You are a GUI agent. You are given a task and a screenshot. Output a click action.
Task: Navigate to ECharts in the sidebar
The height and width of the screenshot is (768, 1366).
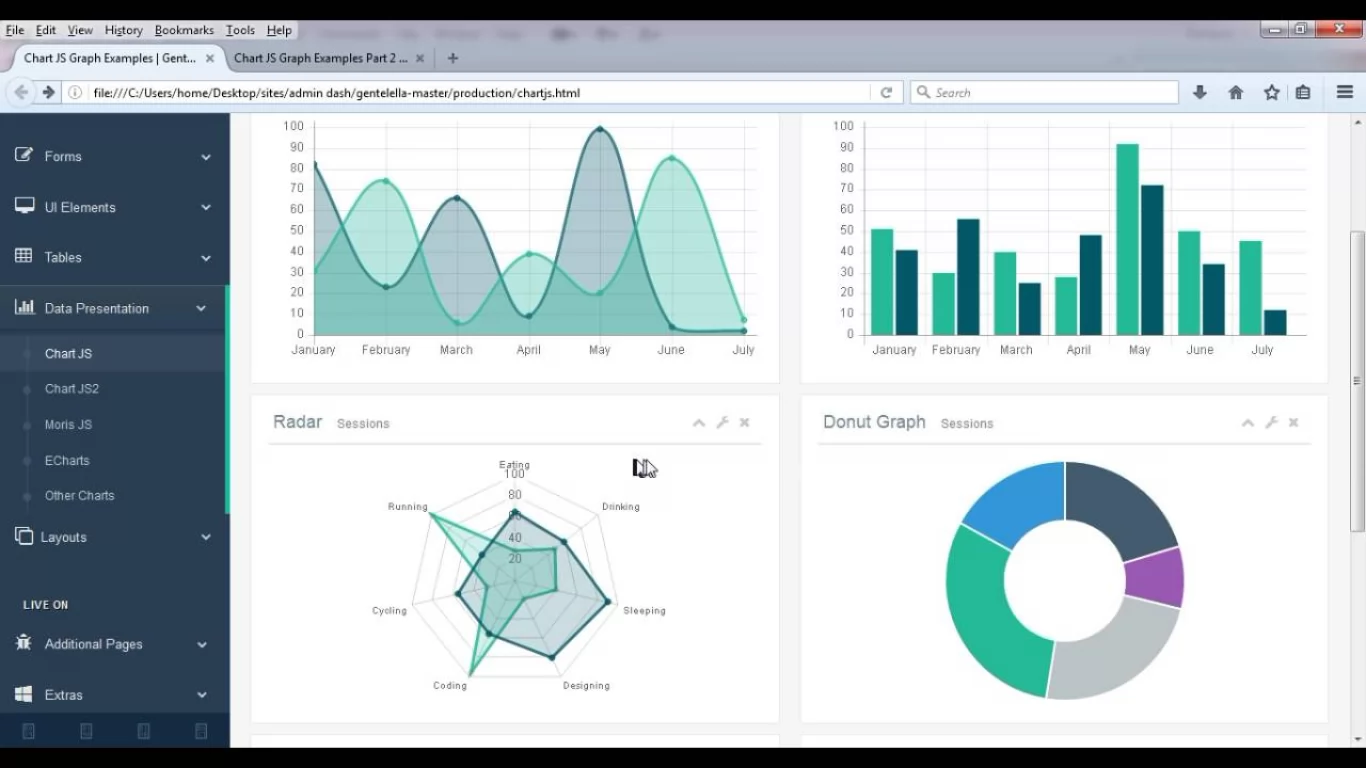click(x=67, y=460)
